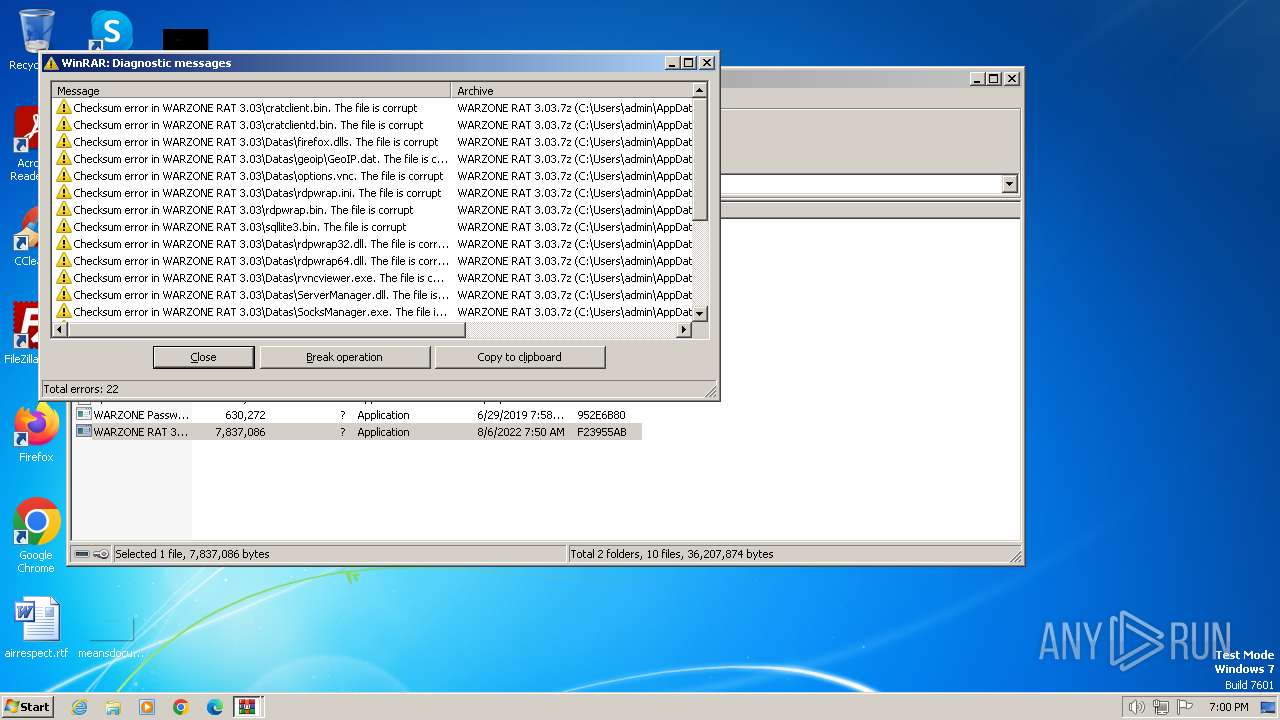Select the rdpwrap32.dll checksum error row
Screen dimensions: 1280x720
click(x=372, y=244)
